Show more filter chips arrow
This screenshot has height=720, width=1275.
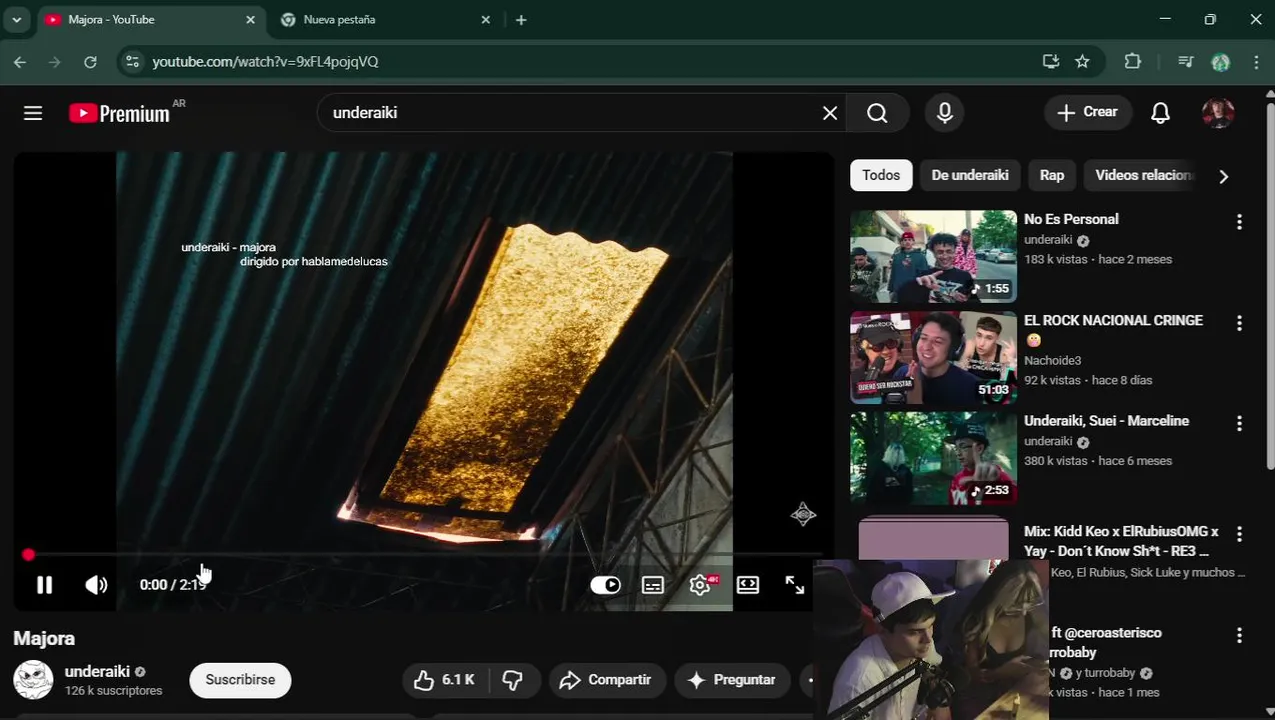(x=1223, y=176)
